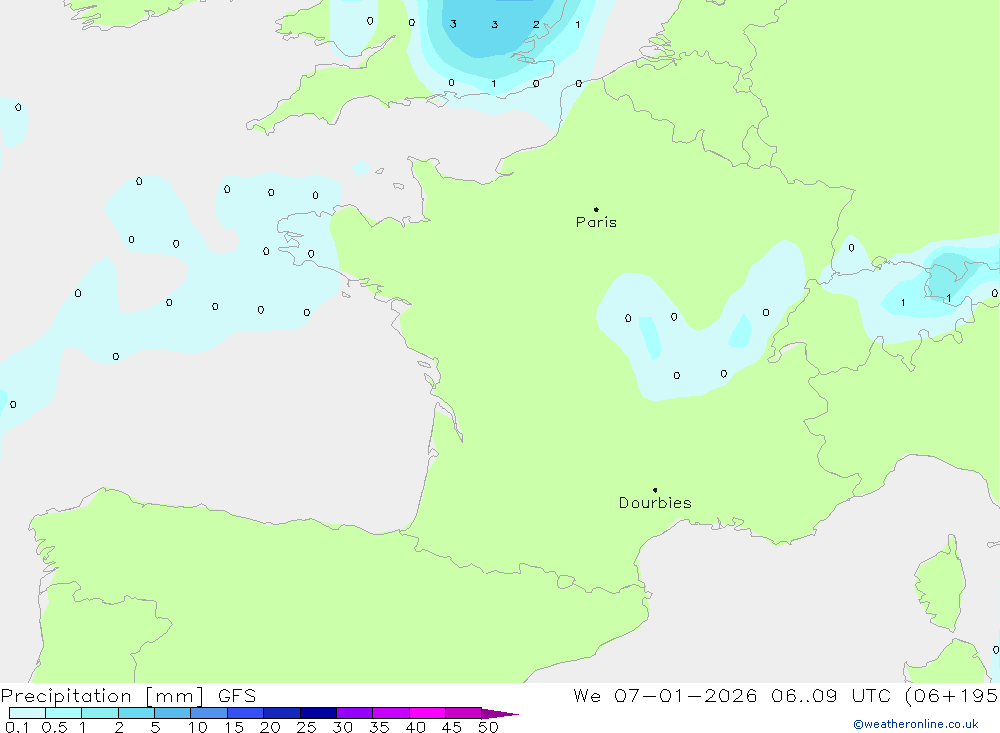
Task: Click the legend arrow tip above 50
Action: point(500,714)
